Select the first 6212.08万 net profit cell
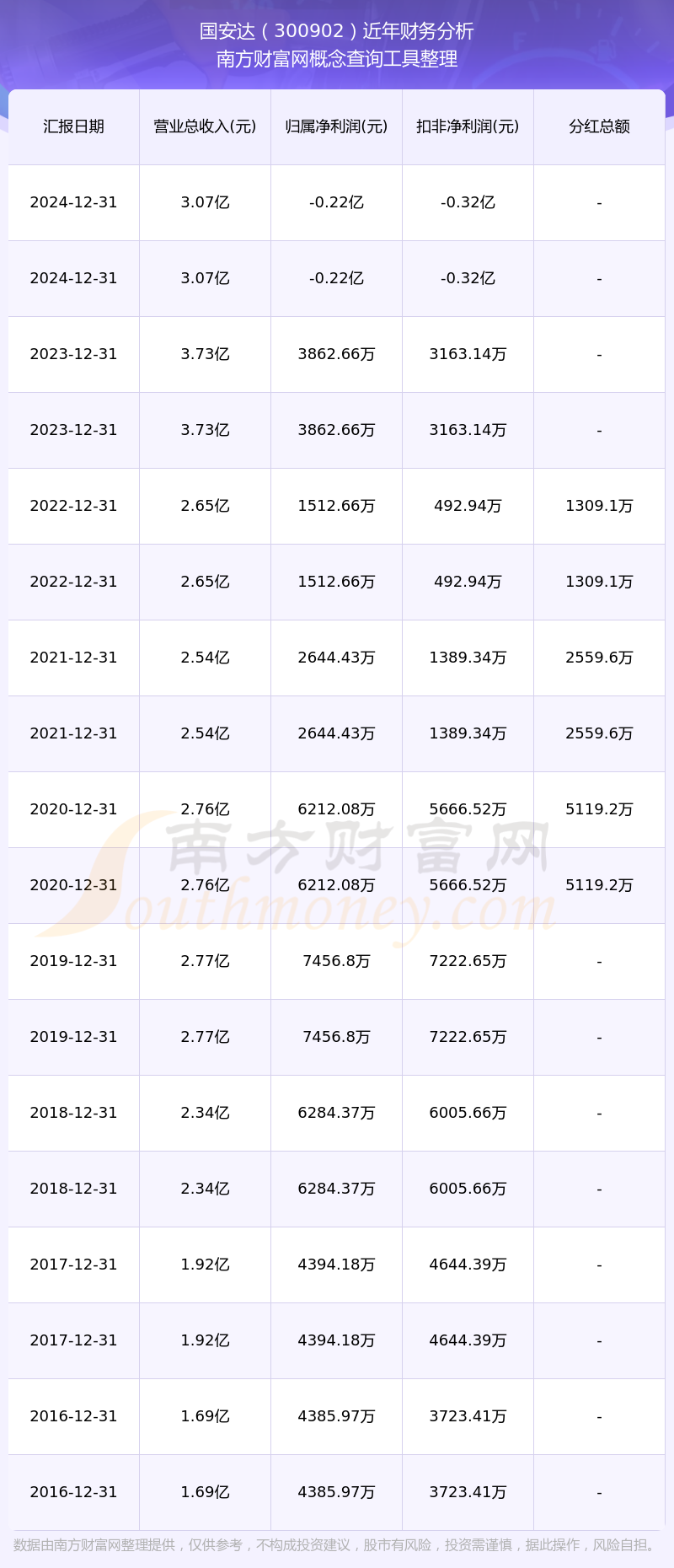 (336, 809)
